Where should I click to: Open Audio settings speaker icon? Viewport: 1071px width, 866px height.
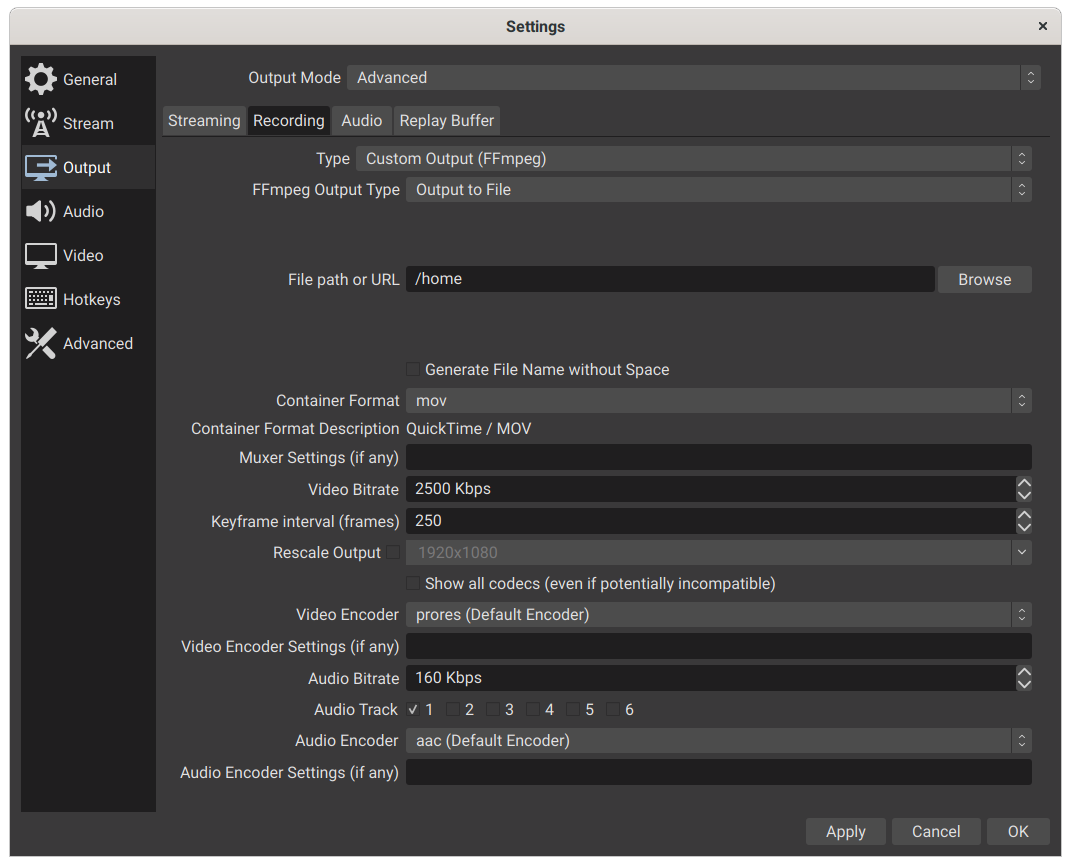[x=40, y=211]
